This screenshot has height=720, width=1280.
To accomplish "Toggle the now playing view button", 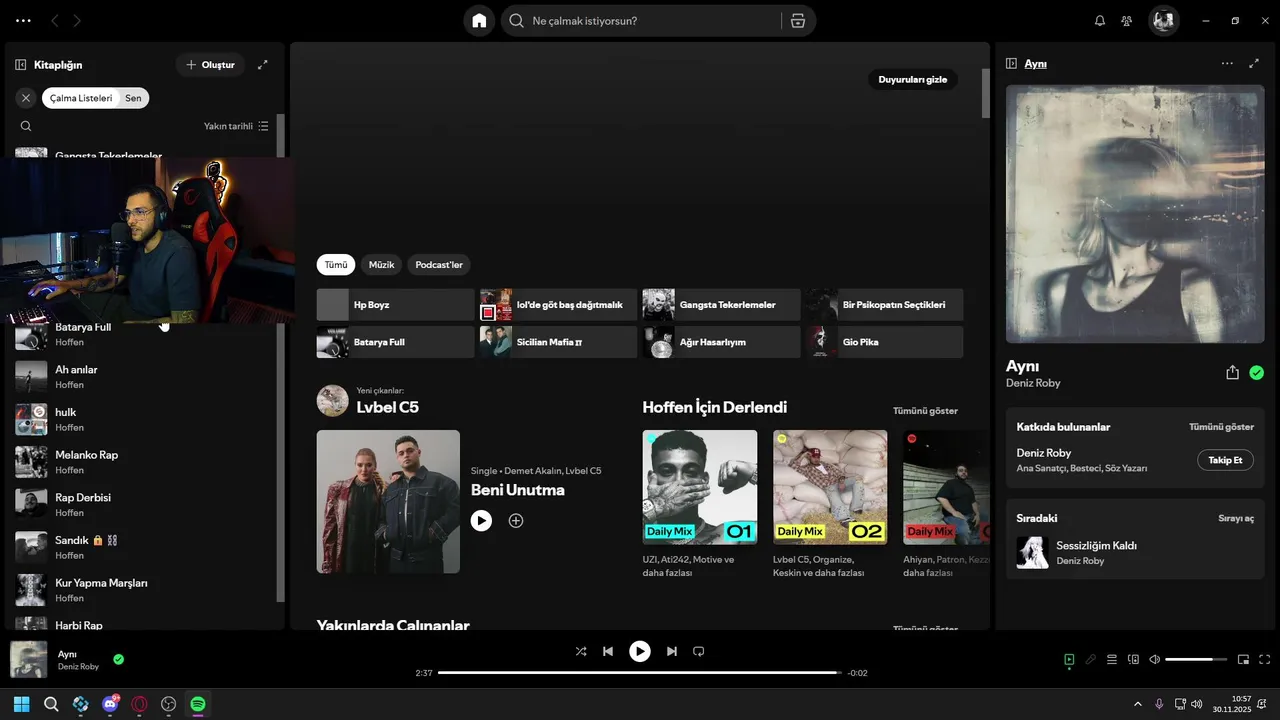I will [x=1069, y=660].
